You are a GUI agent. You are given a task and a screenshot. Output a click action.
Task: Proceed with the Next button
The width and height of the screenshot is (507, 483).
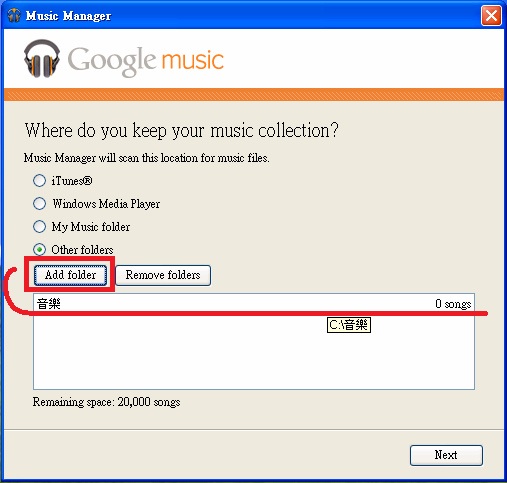point(446,455)
